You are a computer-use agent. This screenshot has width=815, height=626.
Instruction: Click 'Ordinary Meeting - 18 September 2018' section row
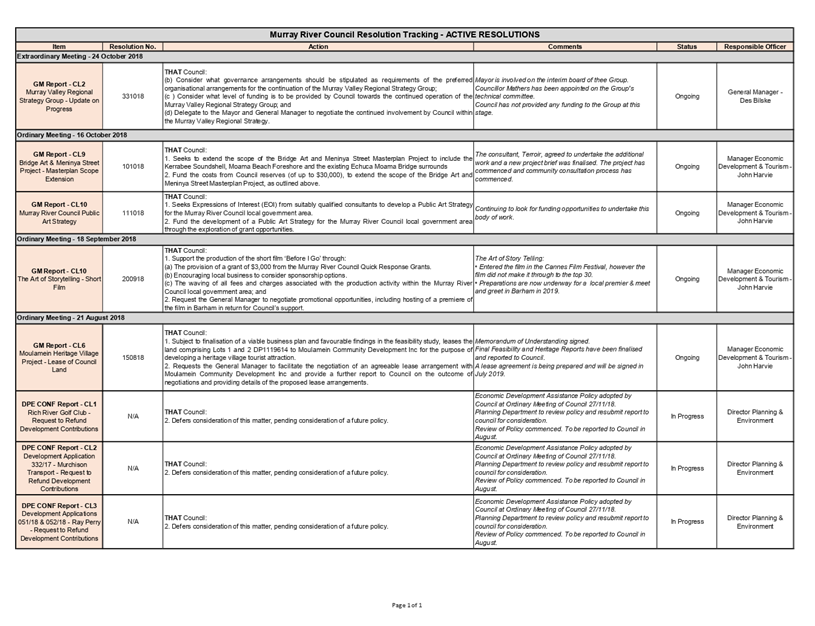pos(404,239)
